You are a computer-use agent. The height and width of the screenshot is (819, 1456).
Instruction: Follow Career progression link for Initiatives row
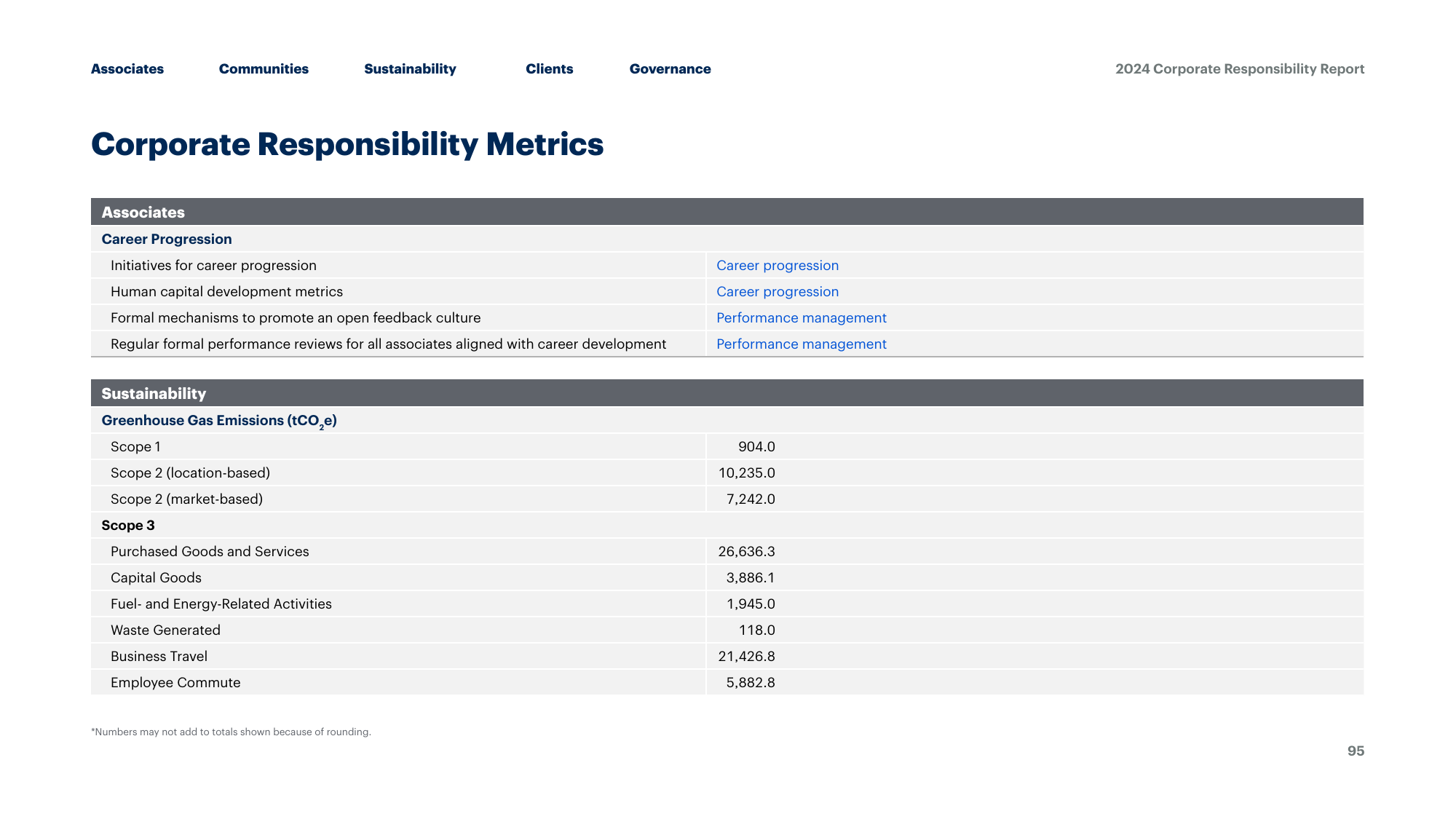778,266
